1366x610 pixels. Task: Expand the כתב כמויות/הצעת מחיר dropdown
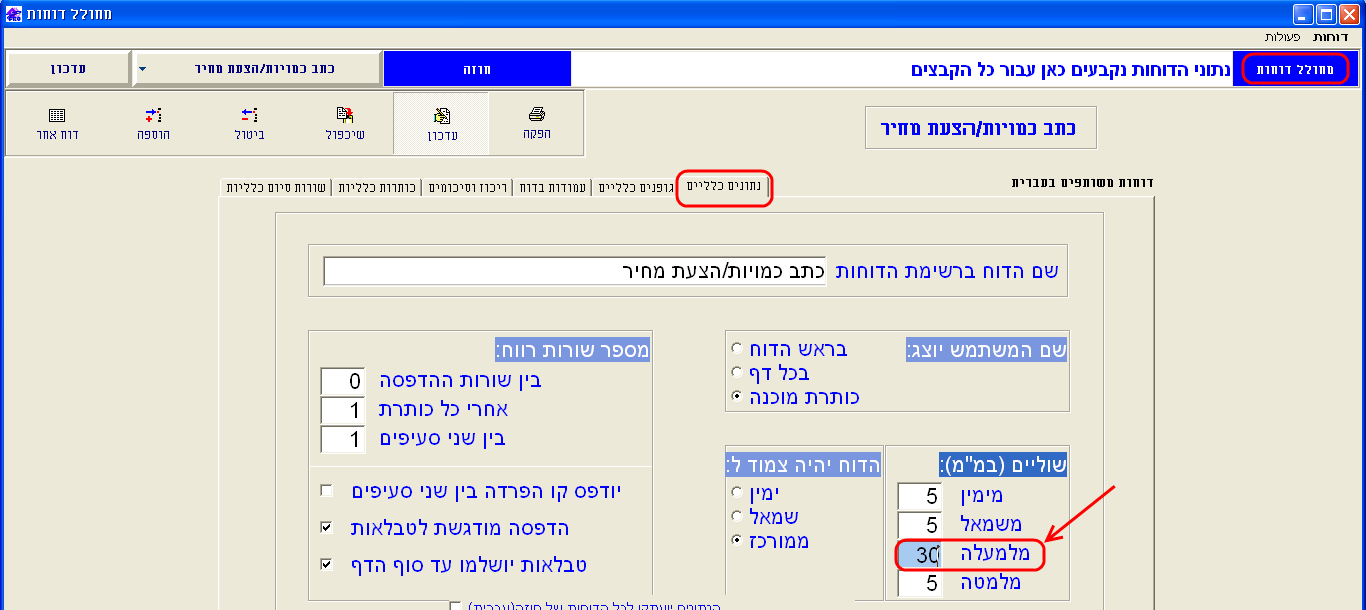pos(142,69)
